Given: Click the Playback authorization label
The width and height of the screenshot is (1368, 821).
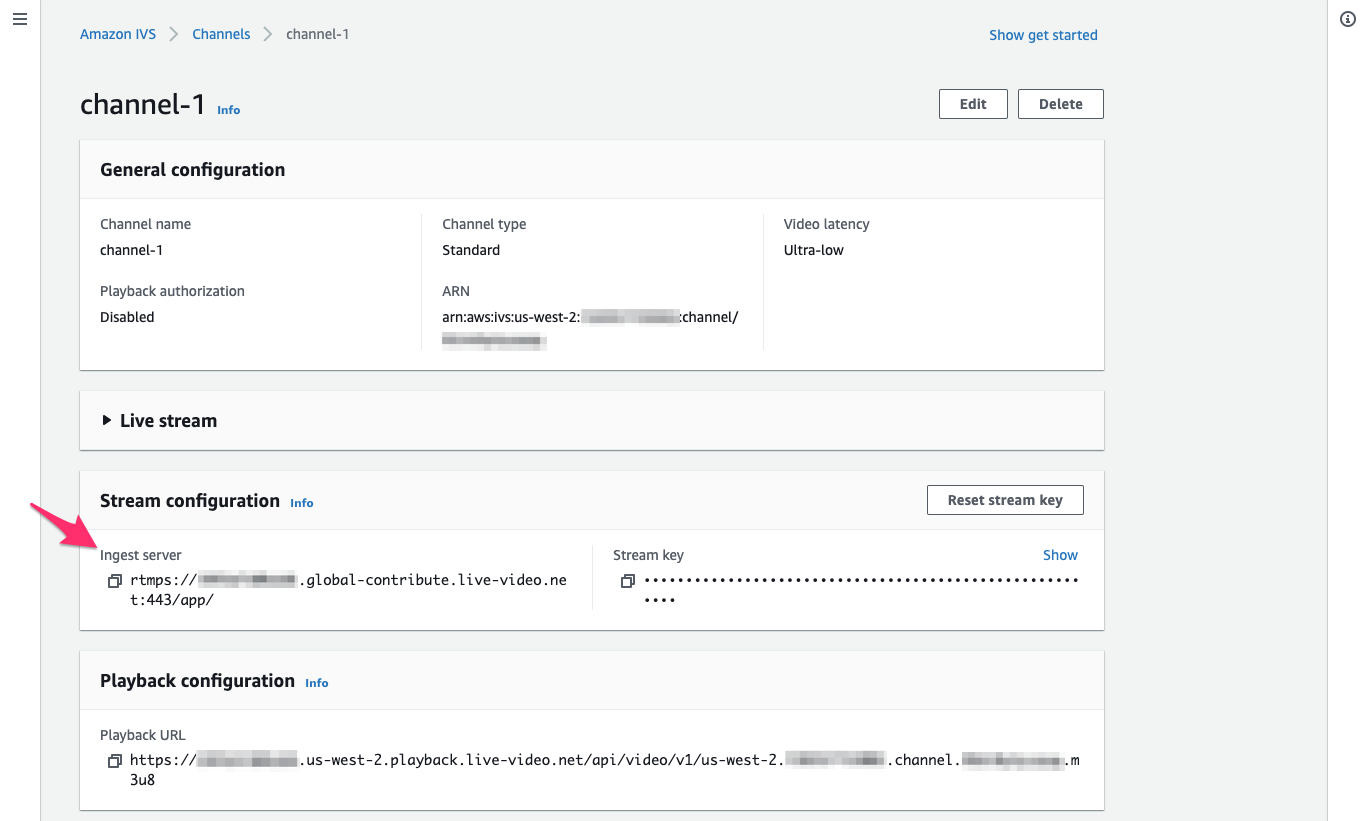Looking at the screenshot, I should point(172,291).
